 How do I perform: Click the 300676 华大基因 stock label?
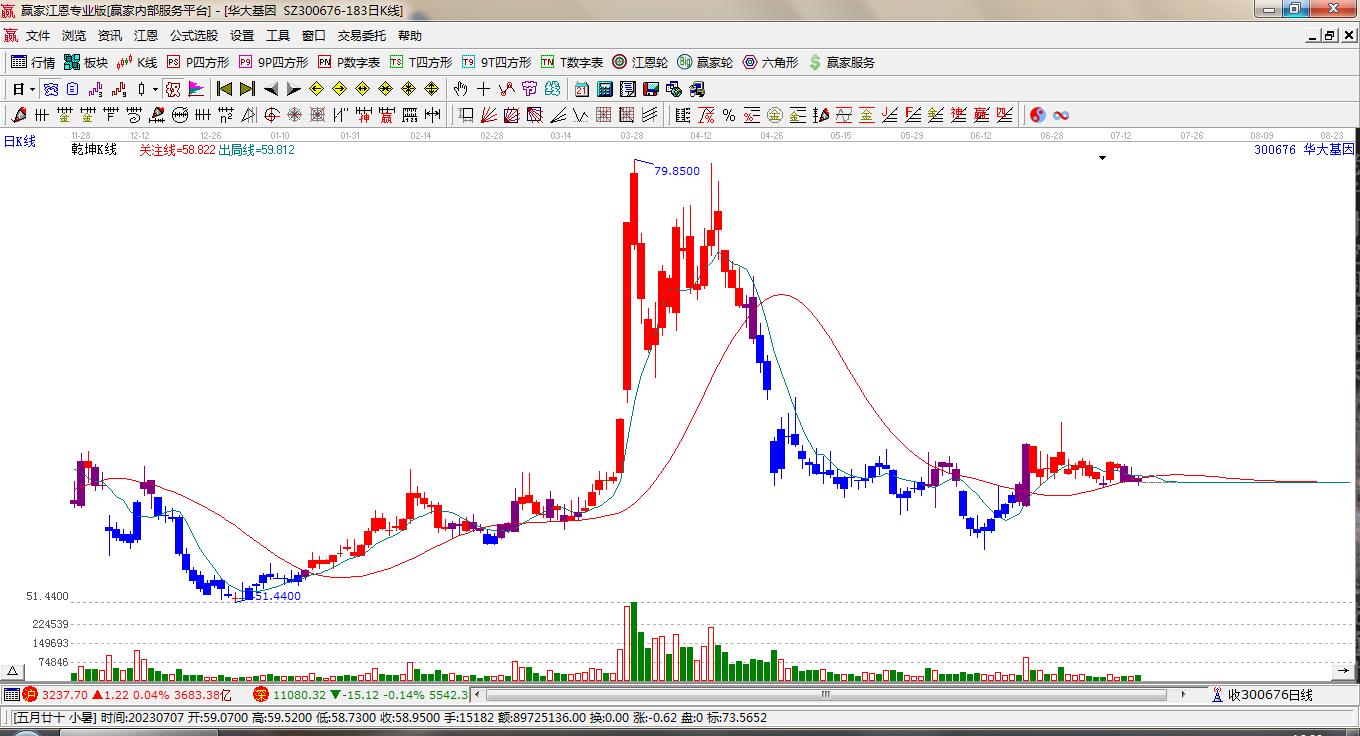point(1304,150)
